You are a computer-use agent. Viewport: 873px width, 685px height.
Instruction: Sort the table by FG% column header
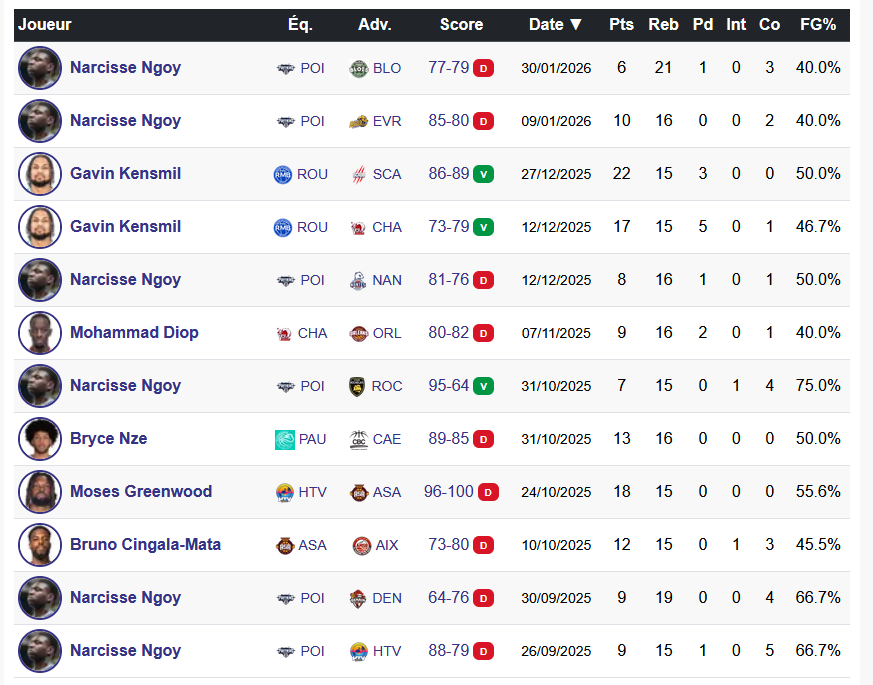click(x=817, y=25)
